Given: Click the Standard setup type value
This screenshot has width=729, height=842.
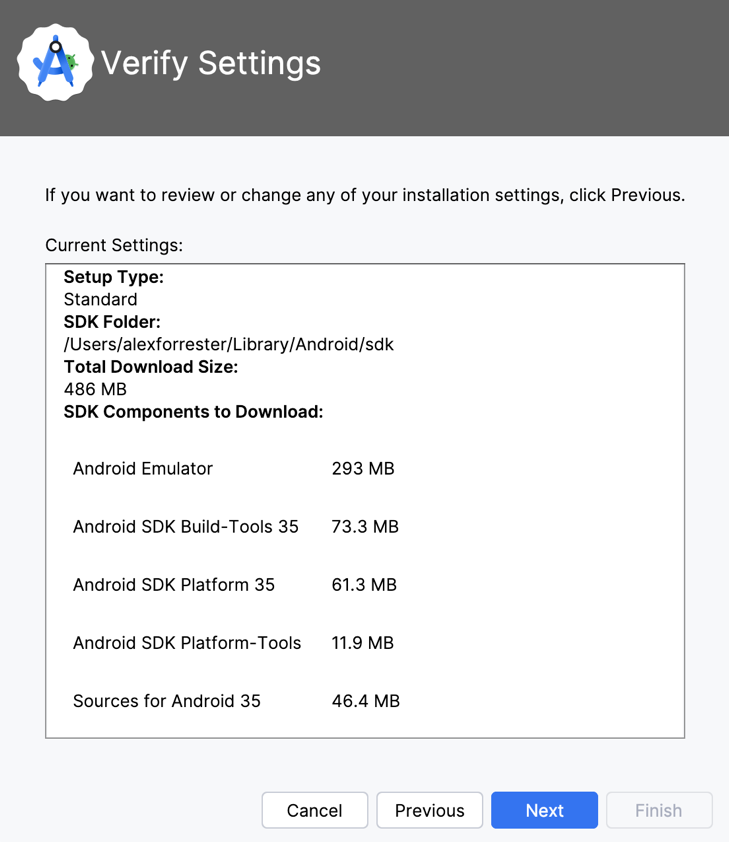Looking at the screenshot, I should (x=100, y=299).
